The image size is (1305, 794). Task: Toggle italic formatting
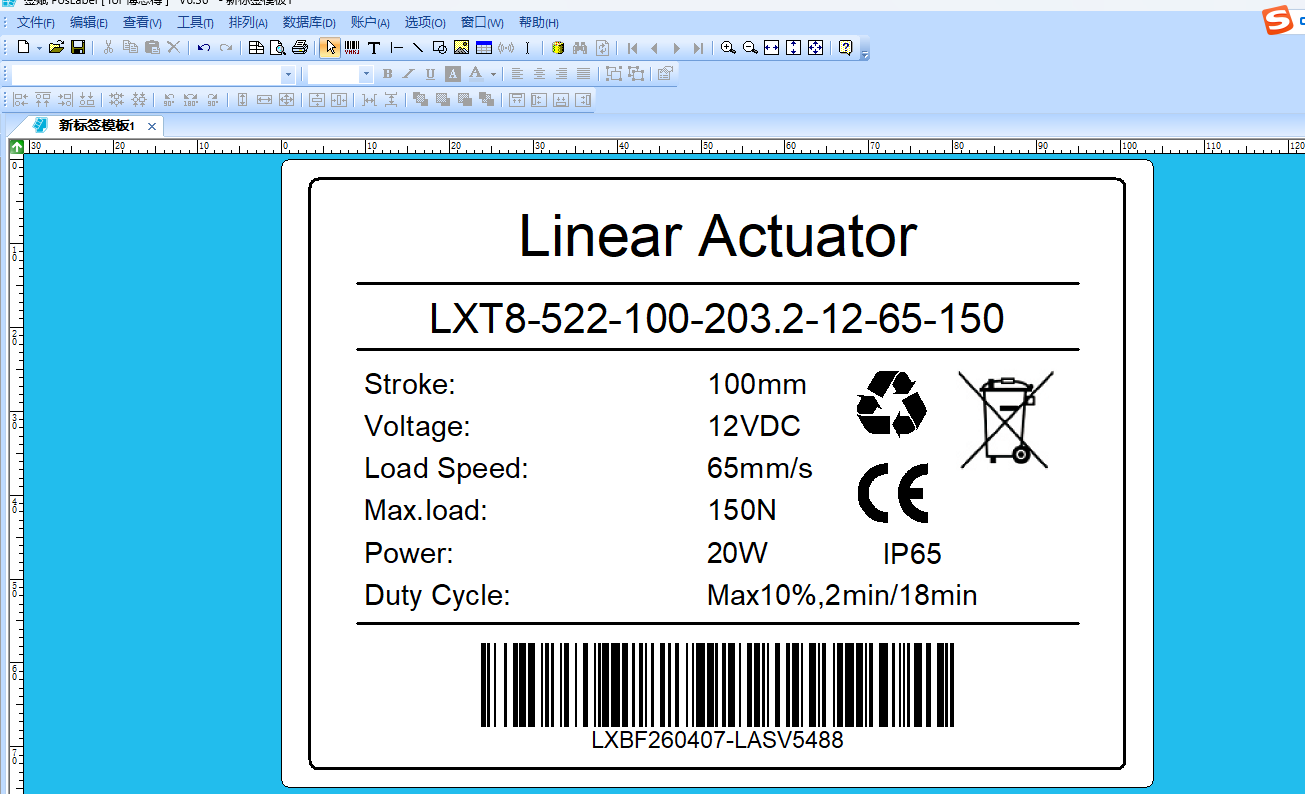(x=408, y=74)
